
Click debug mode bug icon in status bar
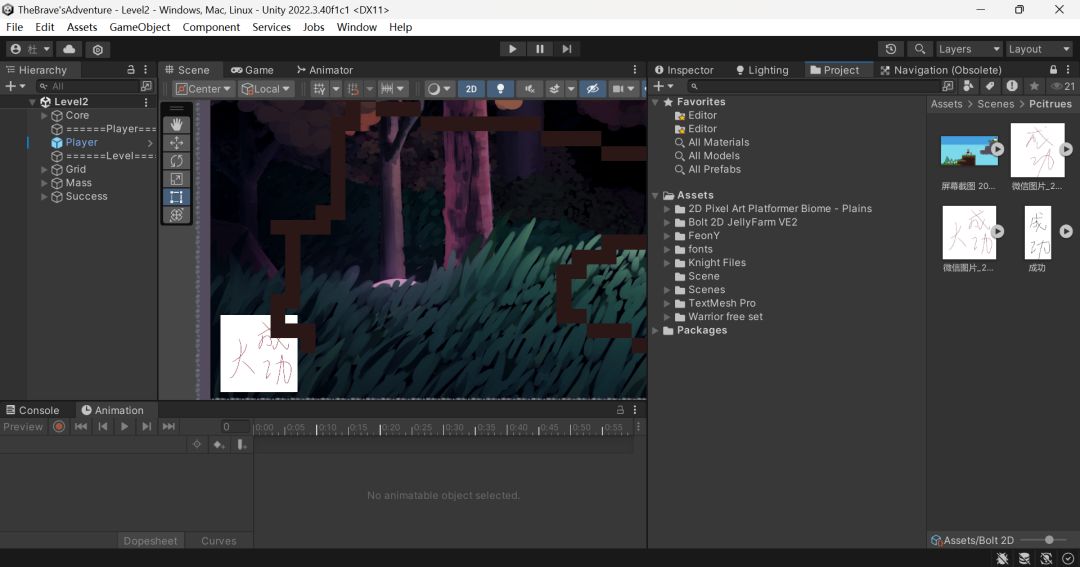coord(1002,558)
